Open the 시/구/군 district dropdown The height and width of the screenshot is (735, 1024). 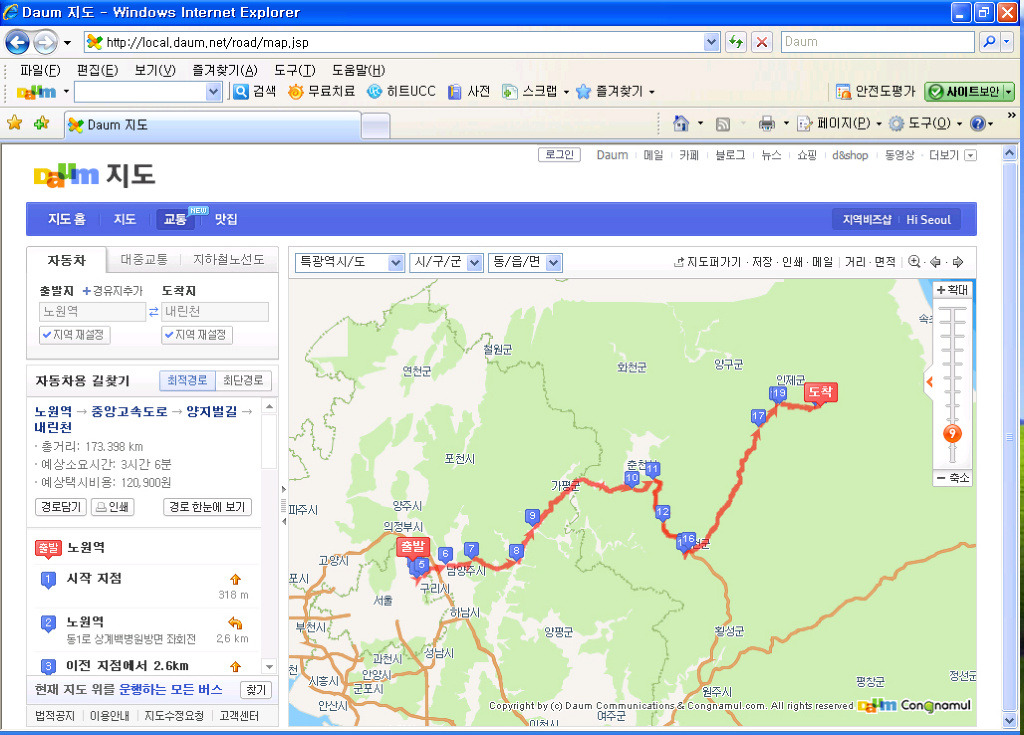pyautogui.click(x=446, y=263)
